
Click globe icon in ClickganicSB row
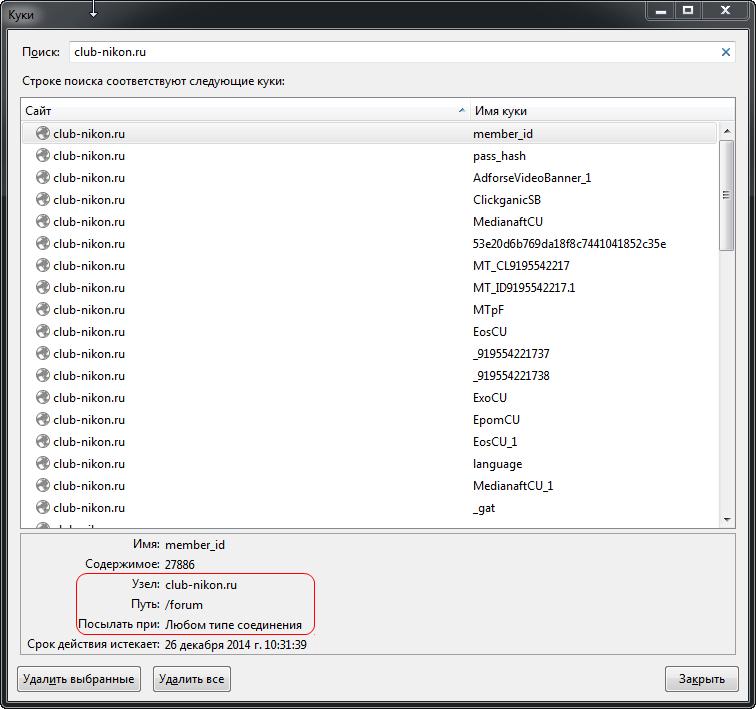pos(43,200)
